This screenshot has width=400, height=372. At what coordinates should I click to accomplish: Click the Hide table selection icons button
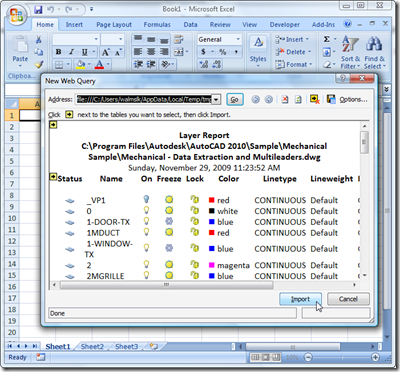click(315, 99)
